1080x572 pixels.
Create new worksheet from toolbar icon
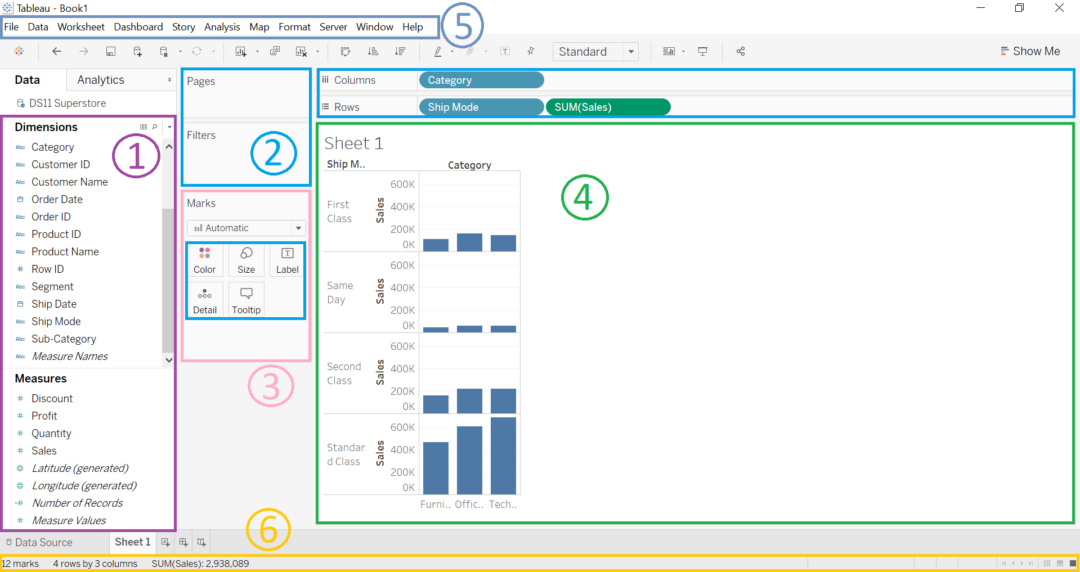point(240,51)
